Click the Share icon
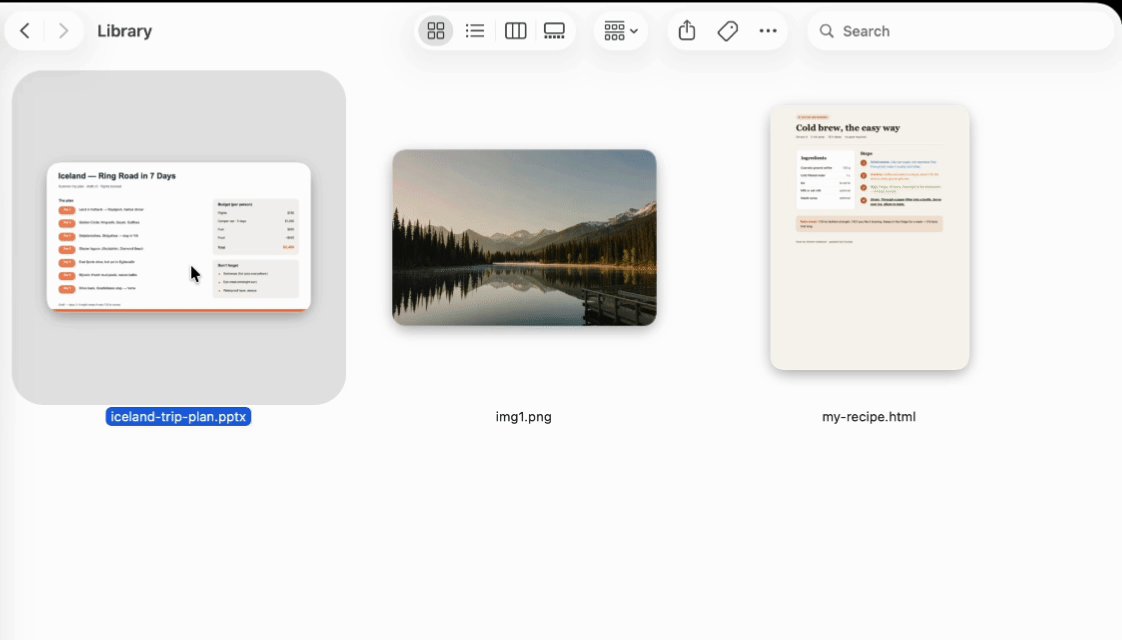 (687, 31)
